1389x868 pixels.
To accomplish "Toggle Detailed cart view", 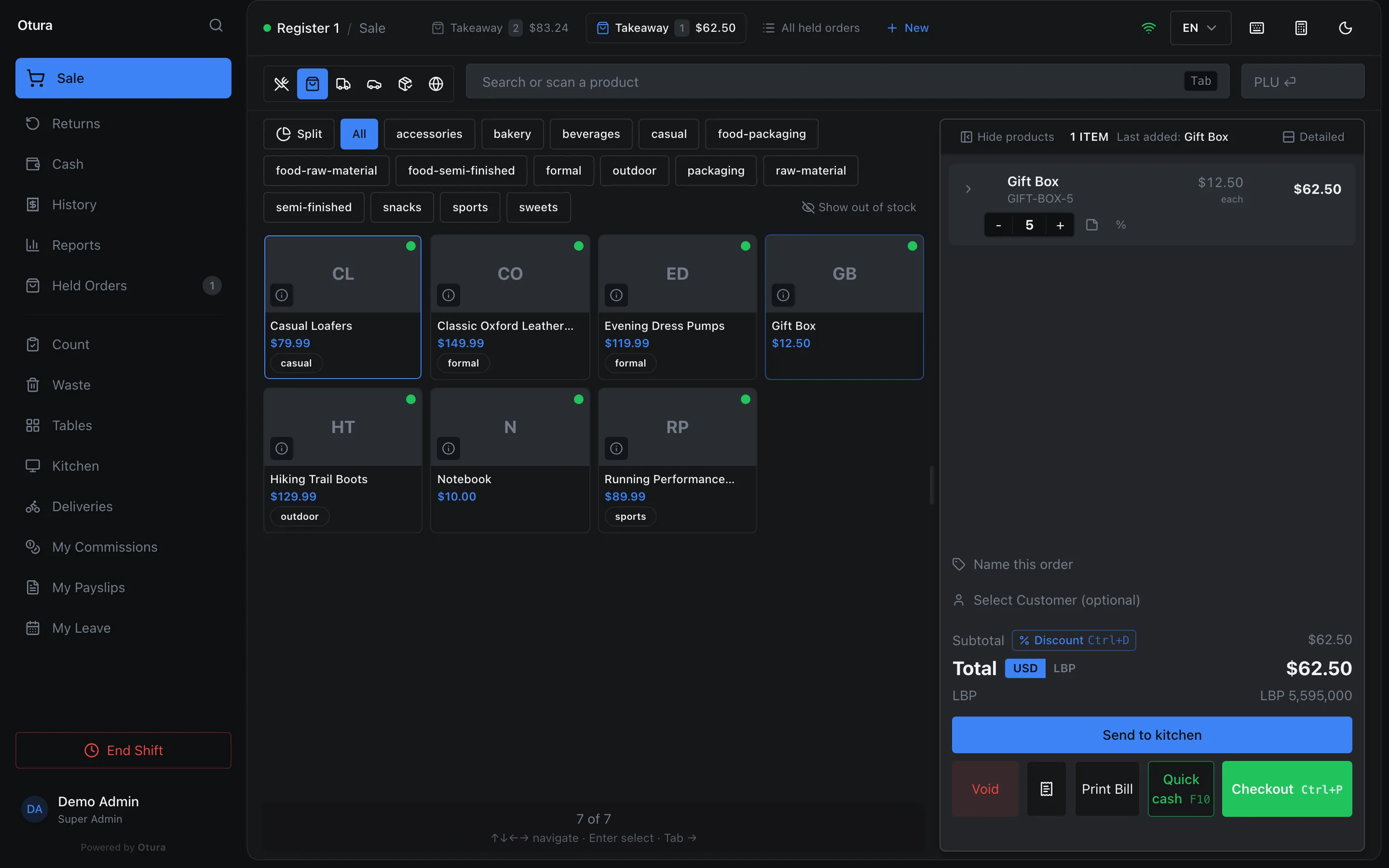I will 1313,136.
